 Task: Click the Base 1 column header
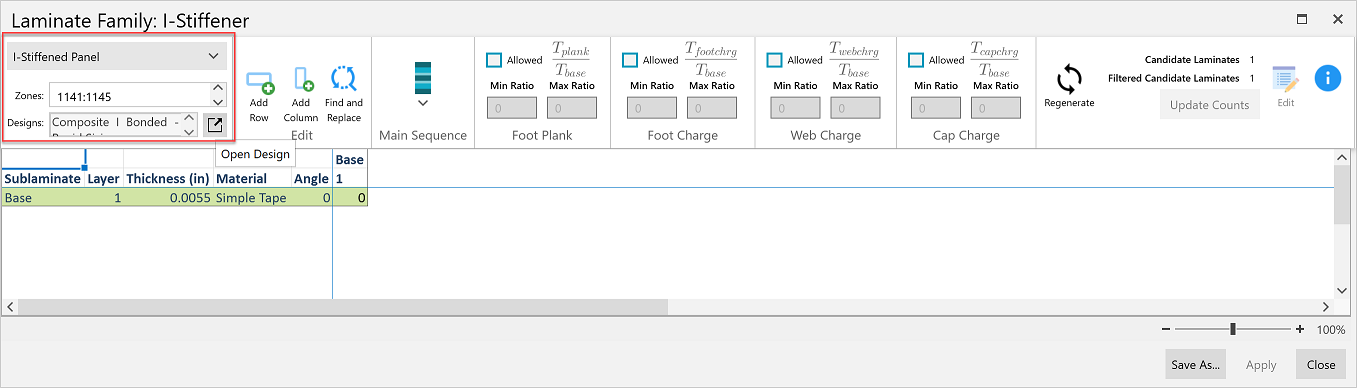point(349,168)
